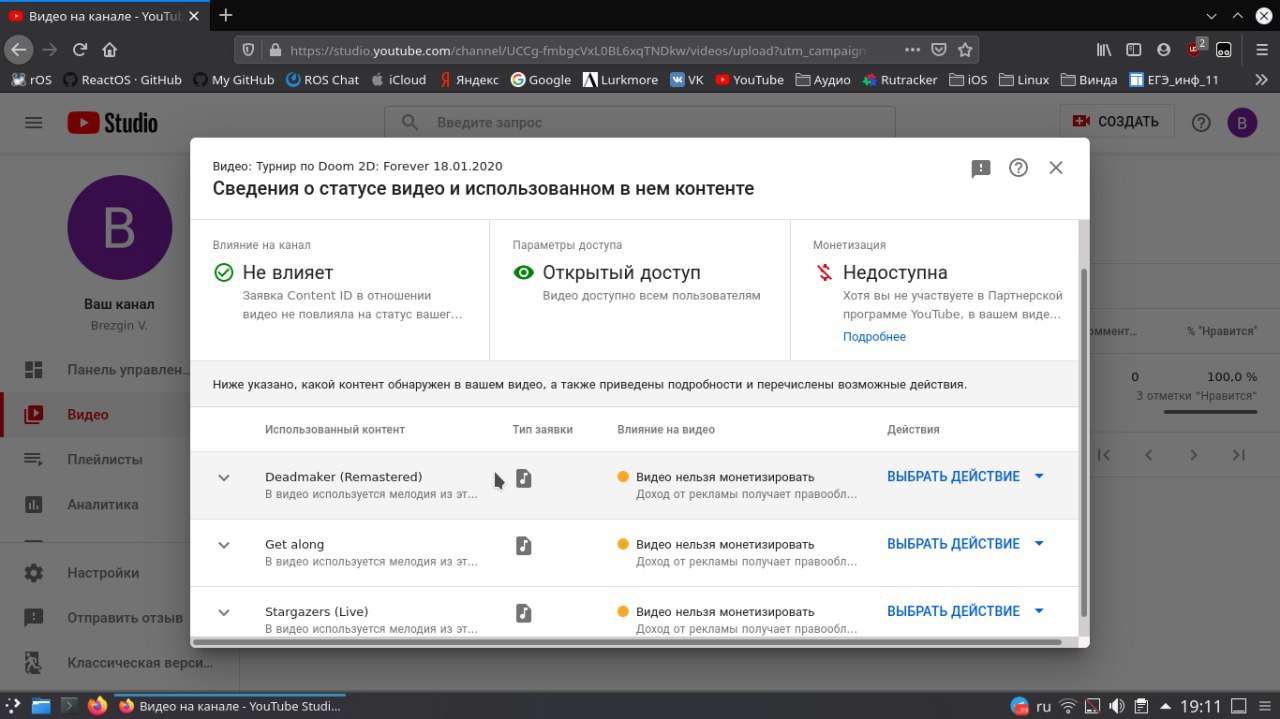Go to last page of video list
The image size is (1280, 719).
point(1238,455)
